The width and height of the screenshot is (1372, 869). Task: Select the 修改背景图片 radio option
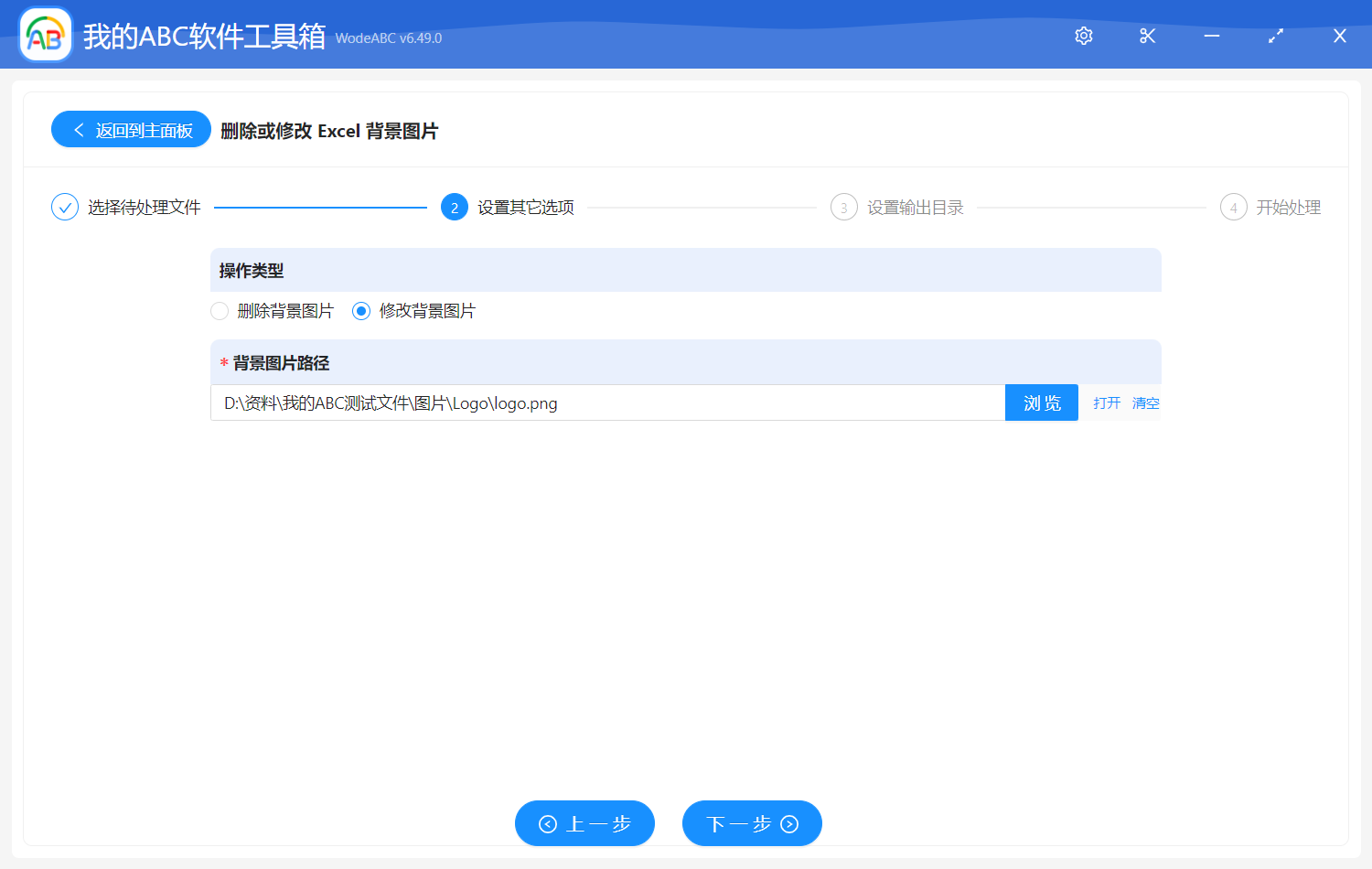coord(360,311)
